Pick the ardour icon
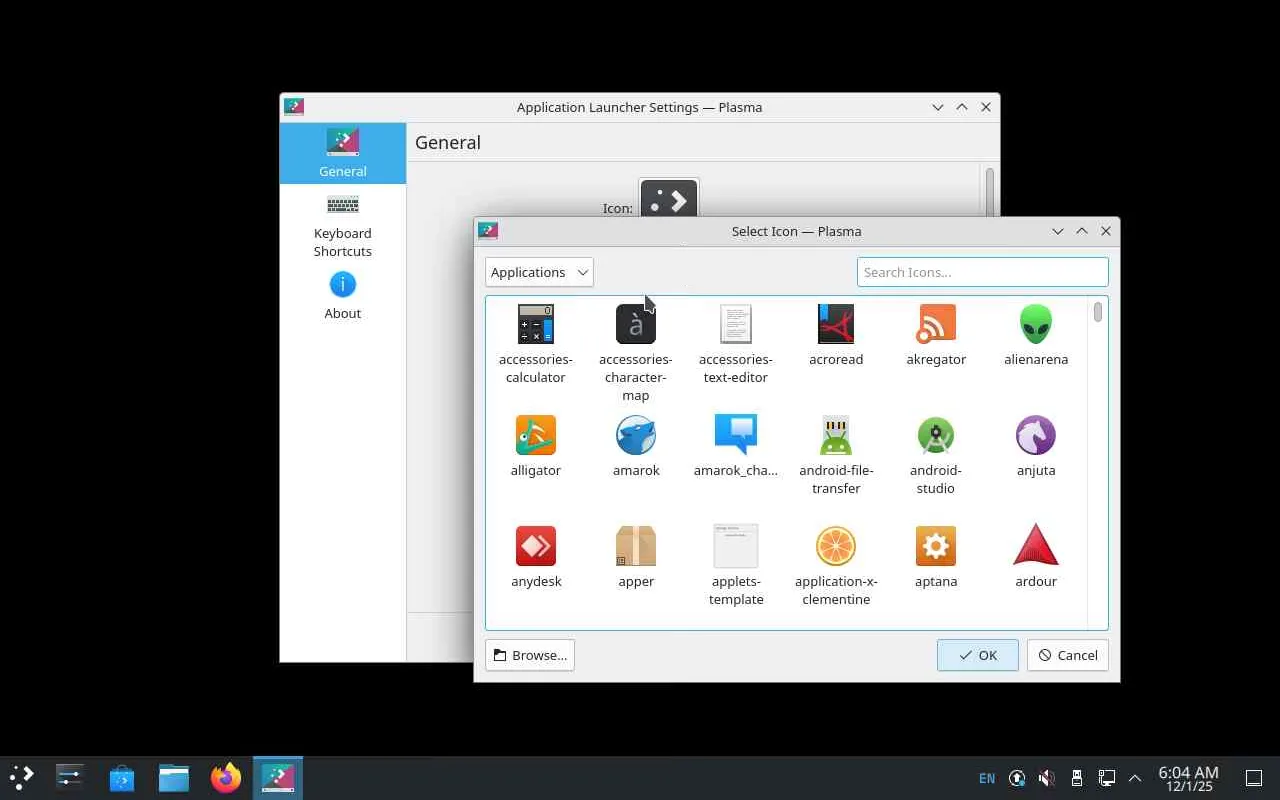This screenshot has height=800, width=1280. (x=1036, y=546)
